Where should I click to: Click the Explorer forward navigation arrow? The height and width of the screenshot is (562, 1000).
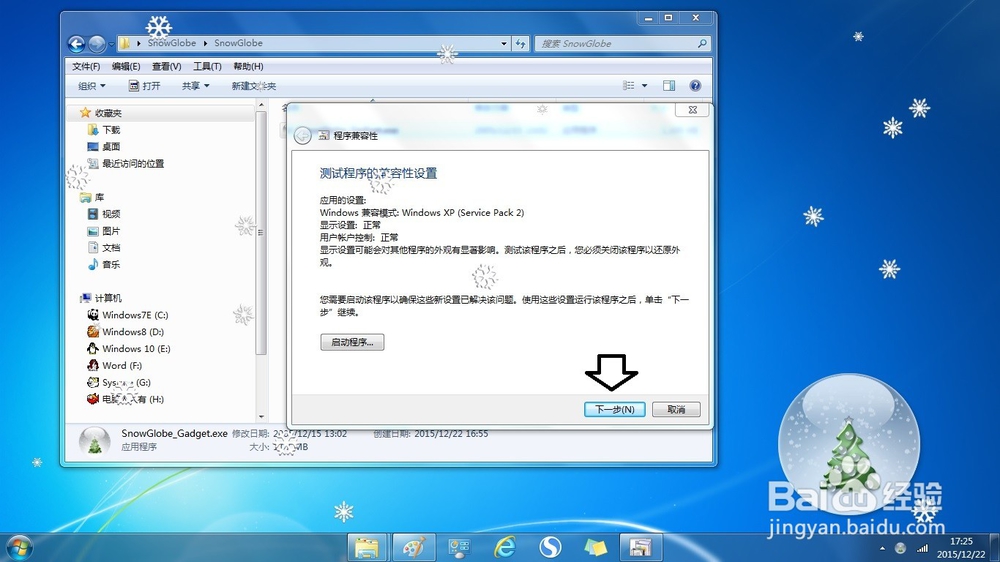click(x=97, y=43)
